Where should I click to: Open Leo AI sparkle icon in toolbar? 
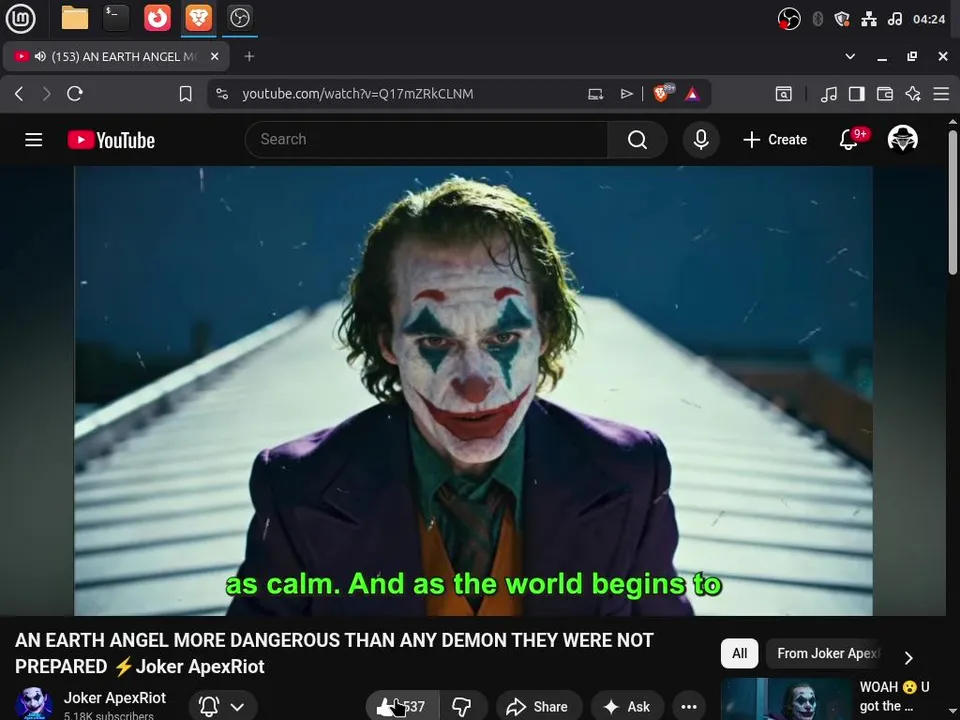pos(913,94)
